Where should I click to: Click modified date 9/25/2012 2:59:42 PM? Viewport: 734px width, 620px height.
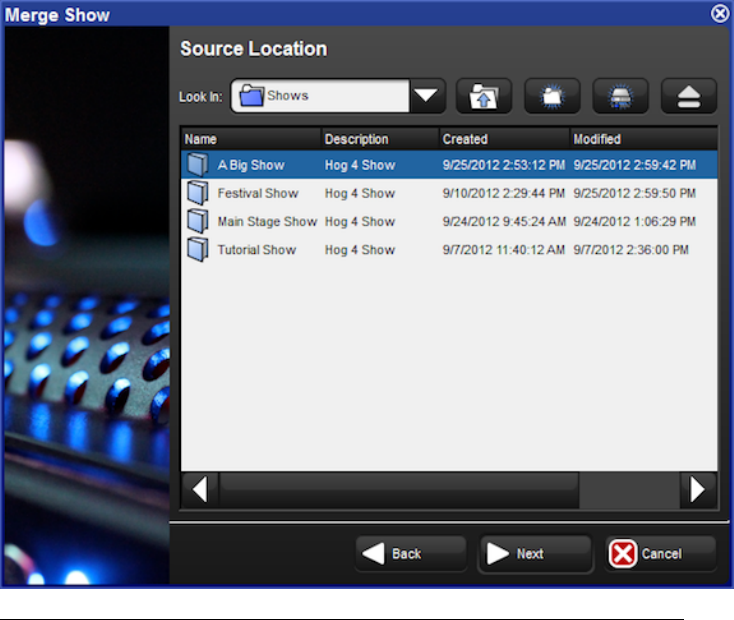(x=634, y=165)
